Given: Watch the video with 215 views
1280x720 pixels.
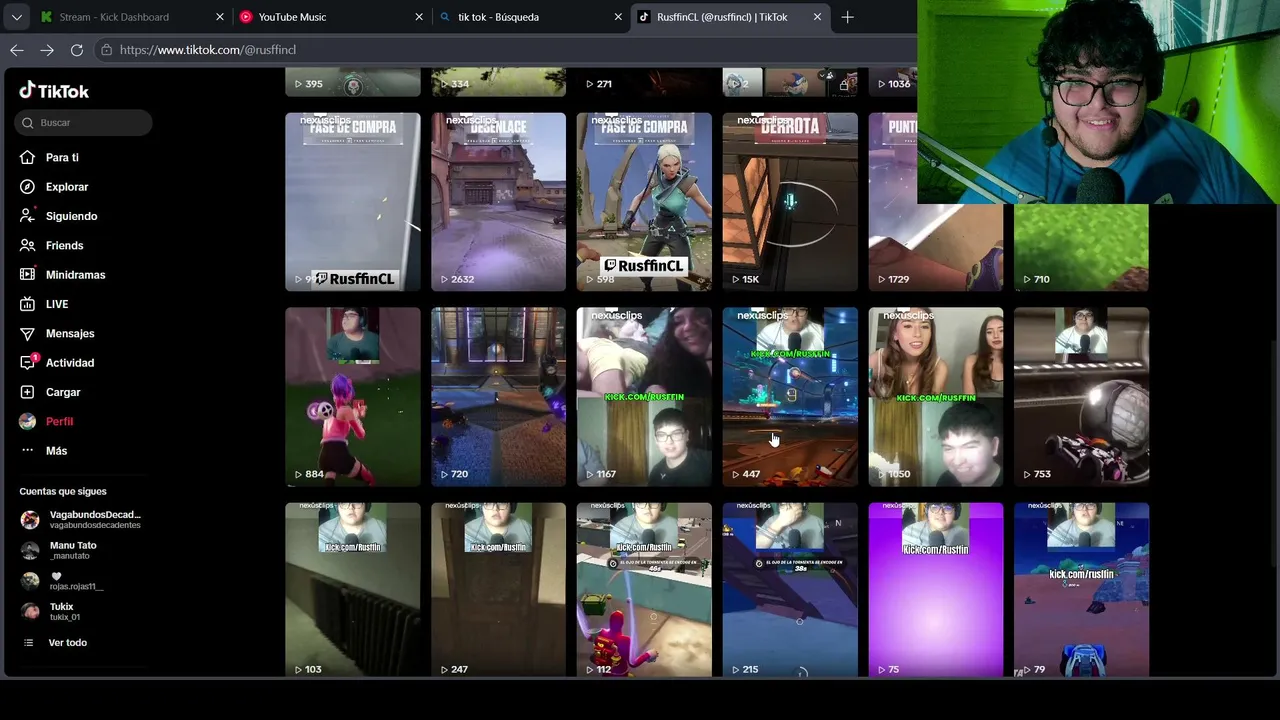Looking at the screenshot, I should click(x=790, y=590).
